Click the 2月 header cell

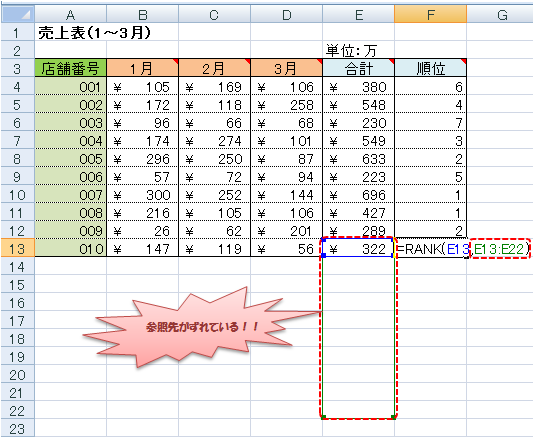pyautogui.click(x=215, y=68)
